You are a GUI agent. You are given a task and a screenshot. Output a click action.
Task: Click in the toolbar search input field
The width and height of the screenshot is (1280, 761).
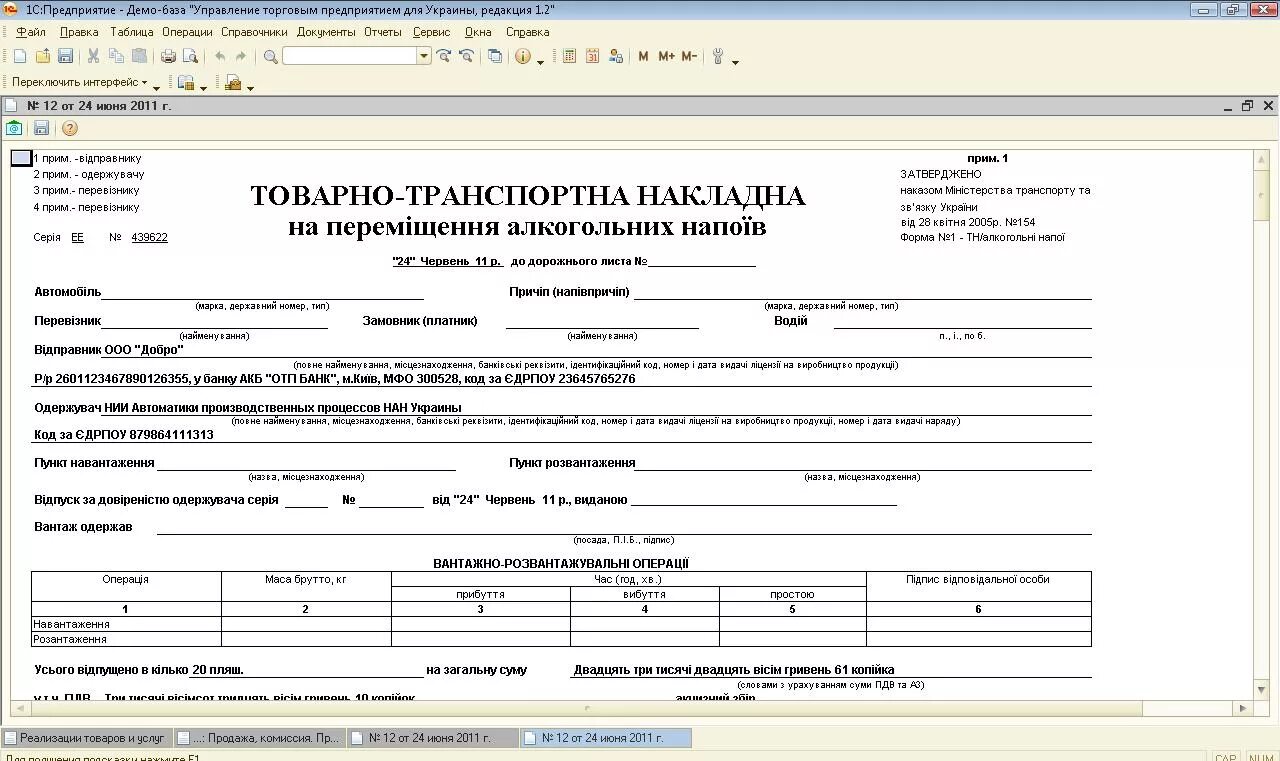[350, 57]
